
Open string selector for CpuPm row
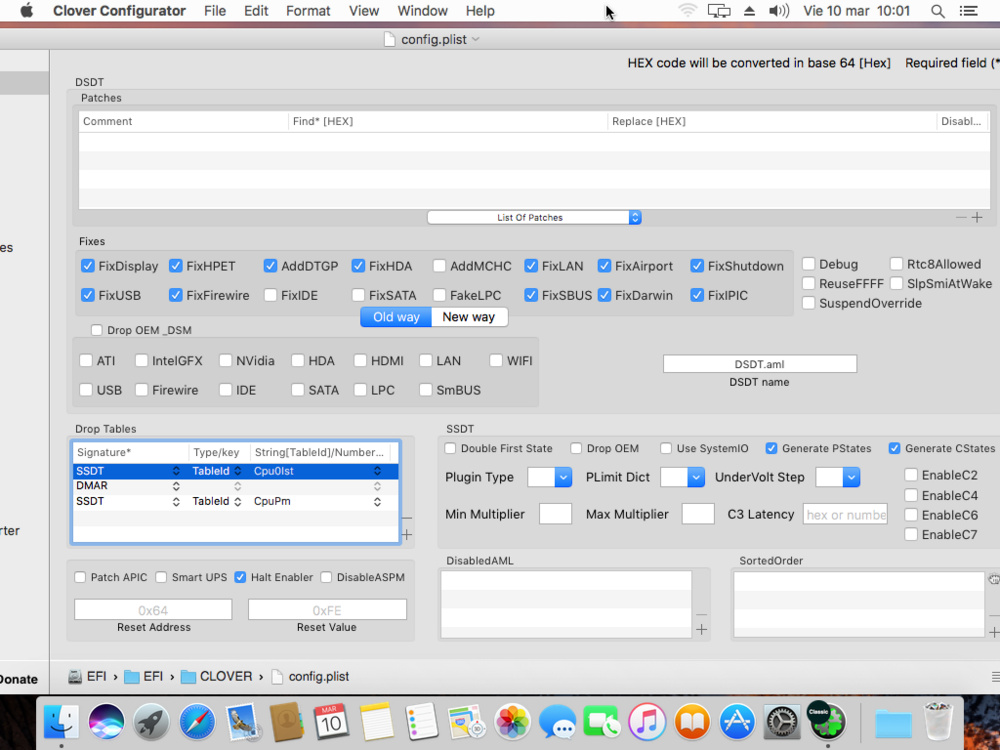pos(378,501)
